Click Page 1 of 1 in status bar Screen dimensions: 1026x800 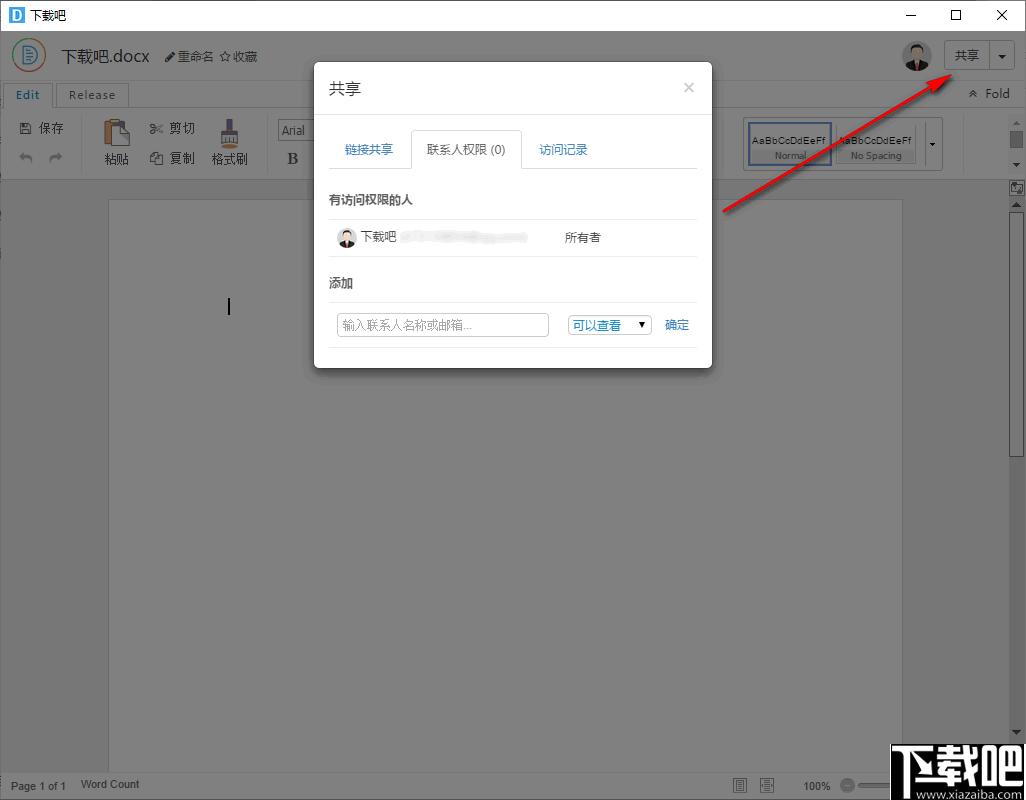coord(39,785)
